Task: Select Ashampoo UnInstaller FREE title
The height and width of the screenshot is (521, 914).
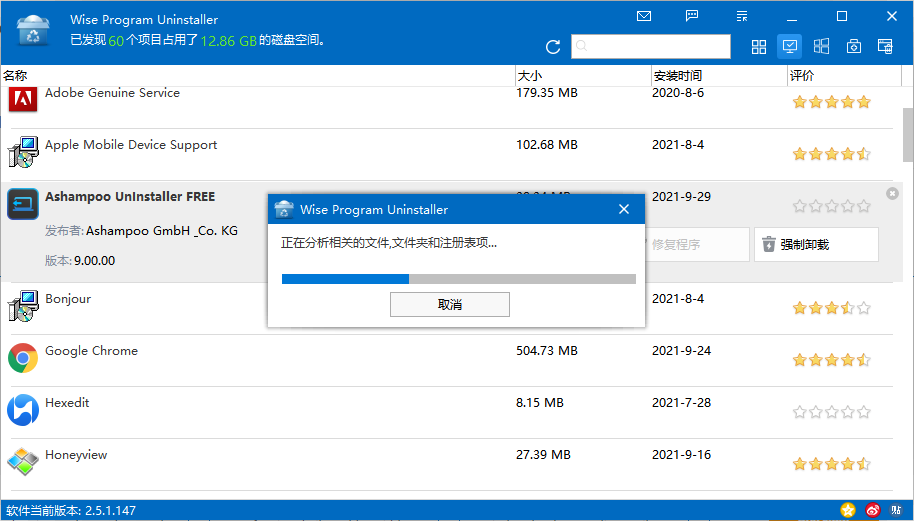Action: point(130,196)
